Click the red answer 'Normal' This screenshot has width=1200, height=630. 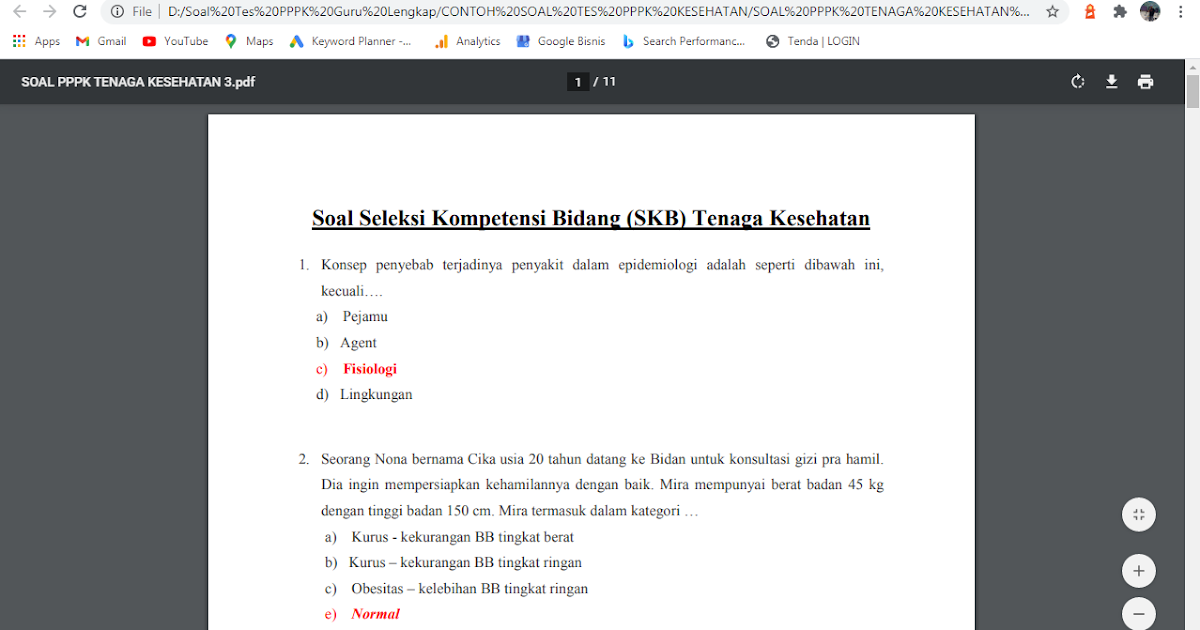(375, 614)
